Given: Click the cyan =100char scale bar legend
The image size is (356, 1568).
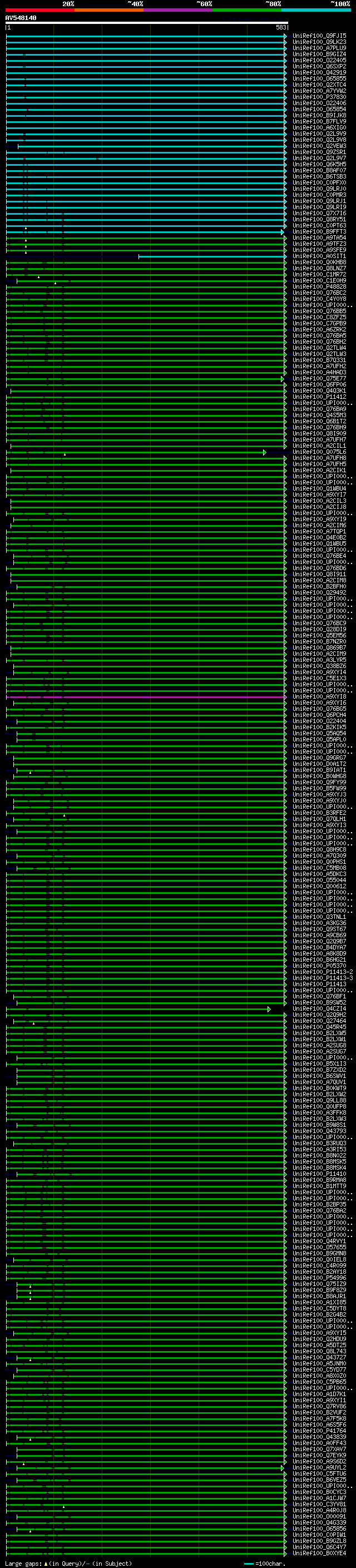Looking at the screenshot, I should point(249,1564).
